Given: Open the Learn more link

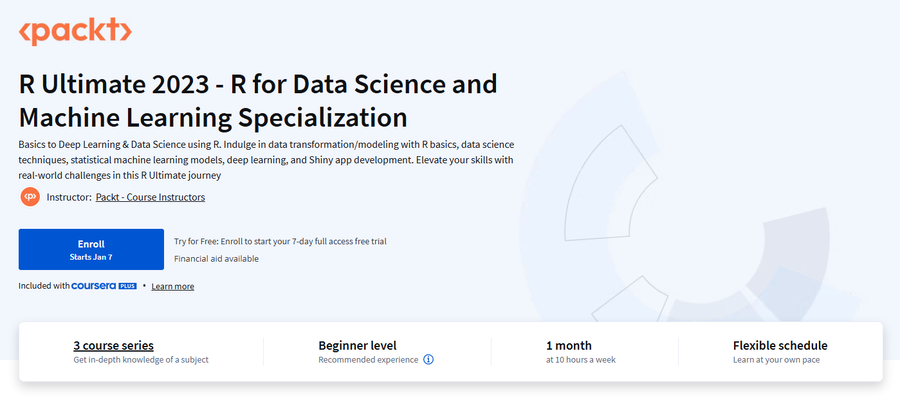Looking at the screenshot, I should (x=173, y=286).
